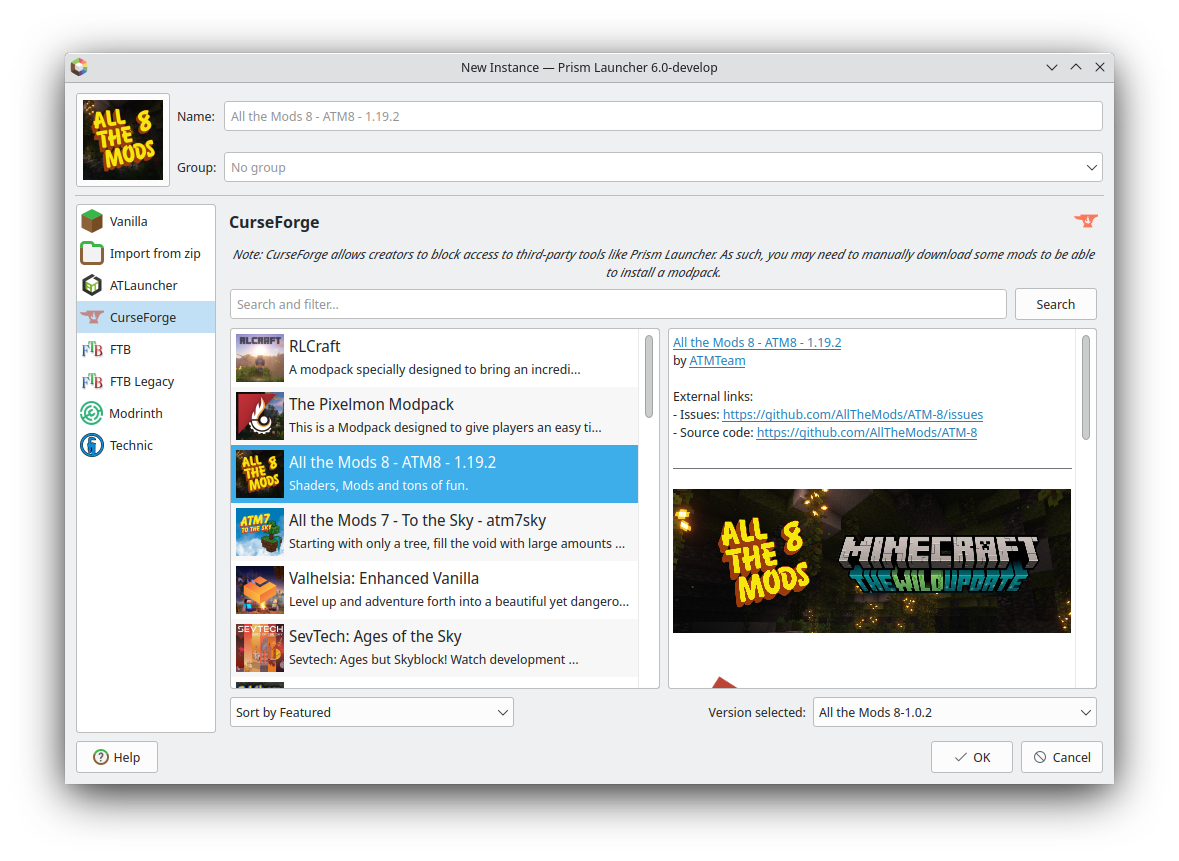The image size is (1179, 861).
Task: Open the Group dropdown
Action: pyautogui.click(x=663, y=167)
